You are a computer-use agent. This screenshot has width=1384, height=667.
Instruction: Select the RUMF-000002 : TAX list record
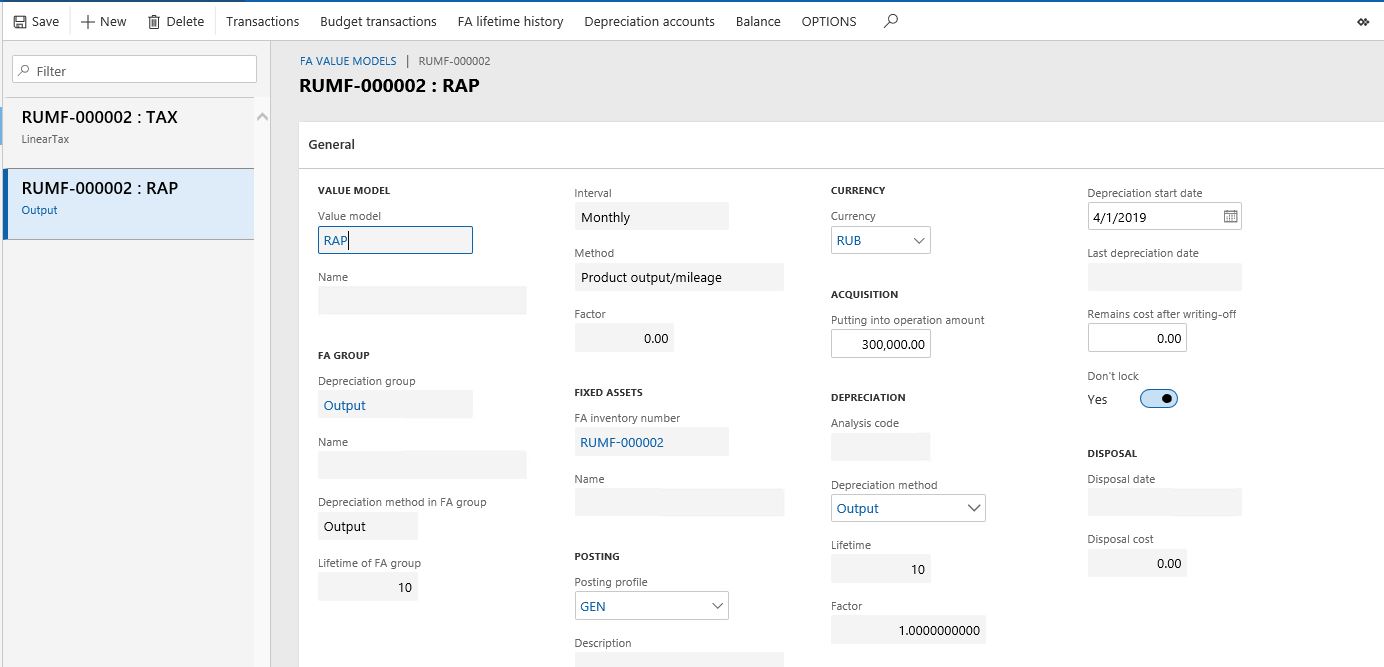128,126
